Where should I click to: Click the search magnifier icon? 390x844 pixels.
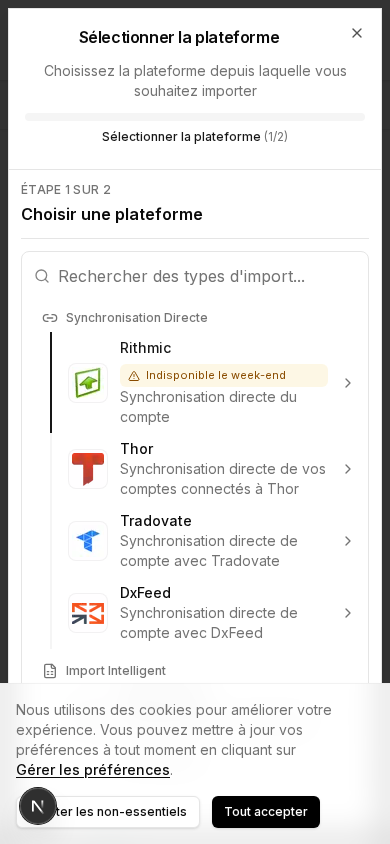click(42, 276)
